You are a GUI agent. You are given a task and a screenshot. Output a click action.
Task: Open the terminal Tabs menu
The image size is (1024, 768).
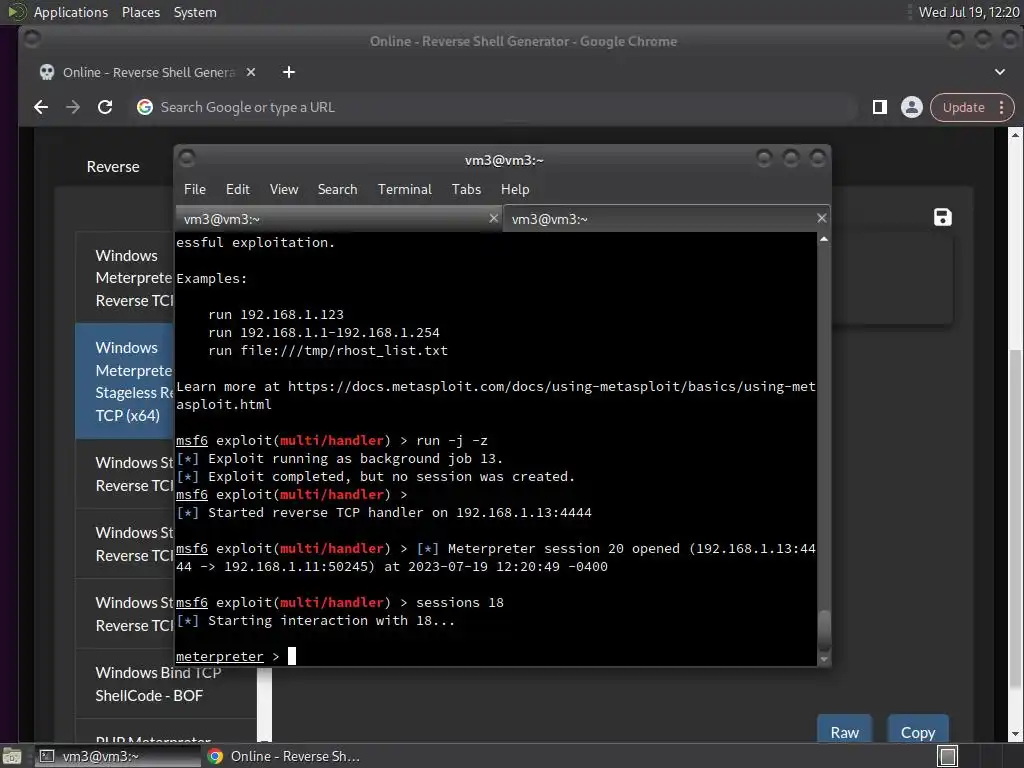coord(466,189)
